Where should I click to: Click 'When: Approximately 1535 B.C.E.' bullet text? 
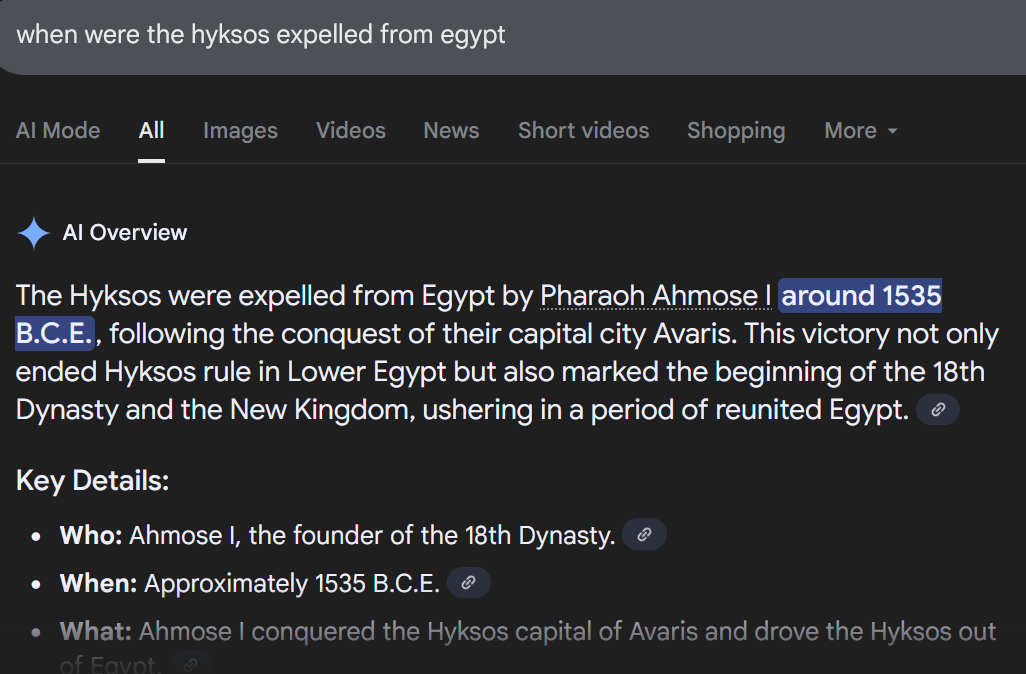pyautogui.click(x=250, y=583)
